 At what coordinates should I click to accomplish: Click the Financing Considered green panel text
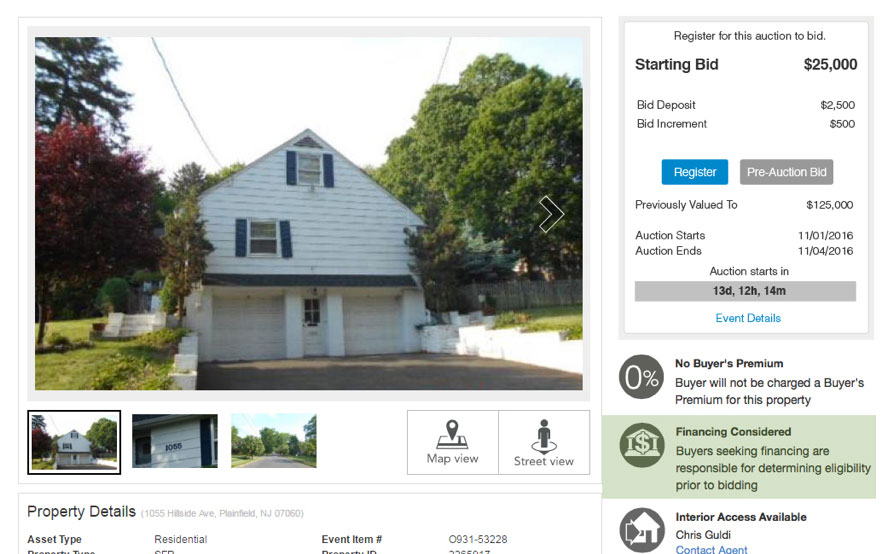coord(773,468)
